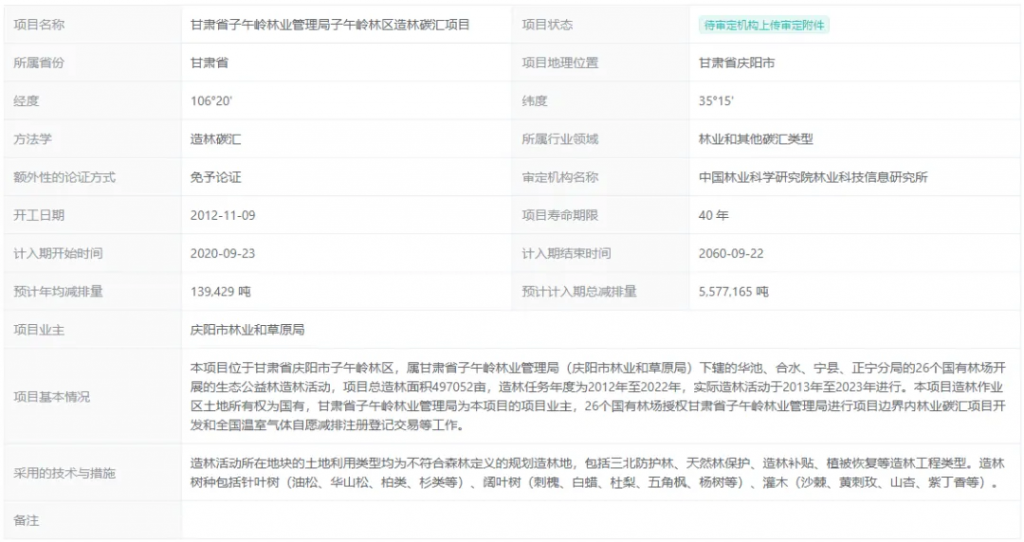Image resolution: width=1024 pixels, height=542 pixels.
Task: Click the 待审定机构上传审定附件 status badge
Action: tap(764, 25)
